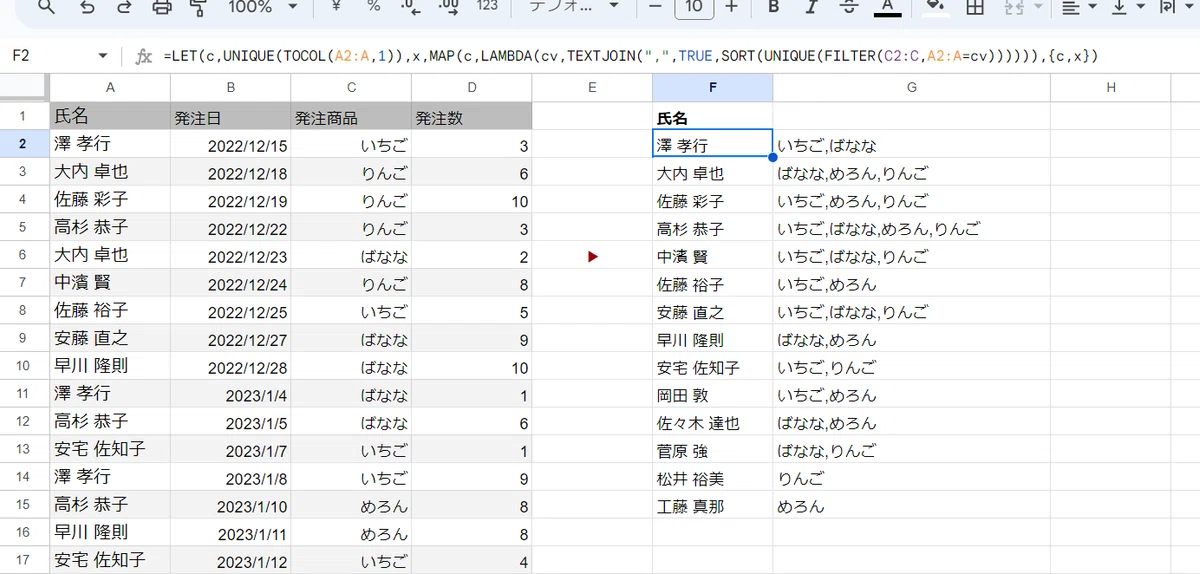
Task: Select row 1 header
Action: click(24, 116)
